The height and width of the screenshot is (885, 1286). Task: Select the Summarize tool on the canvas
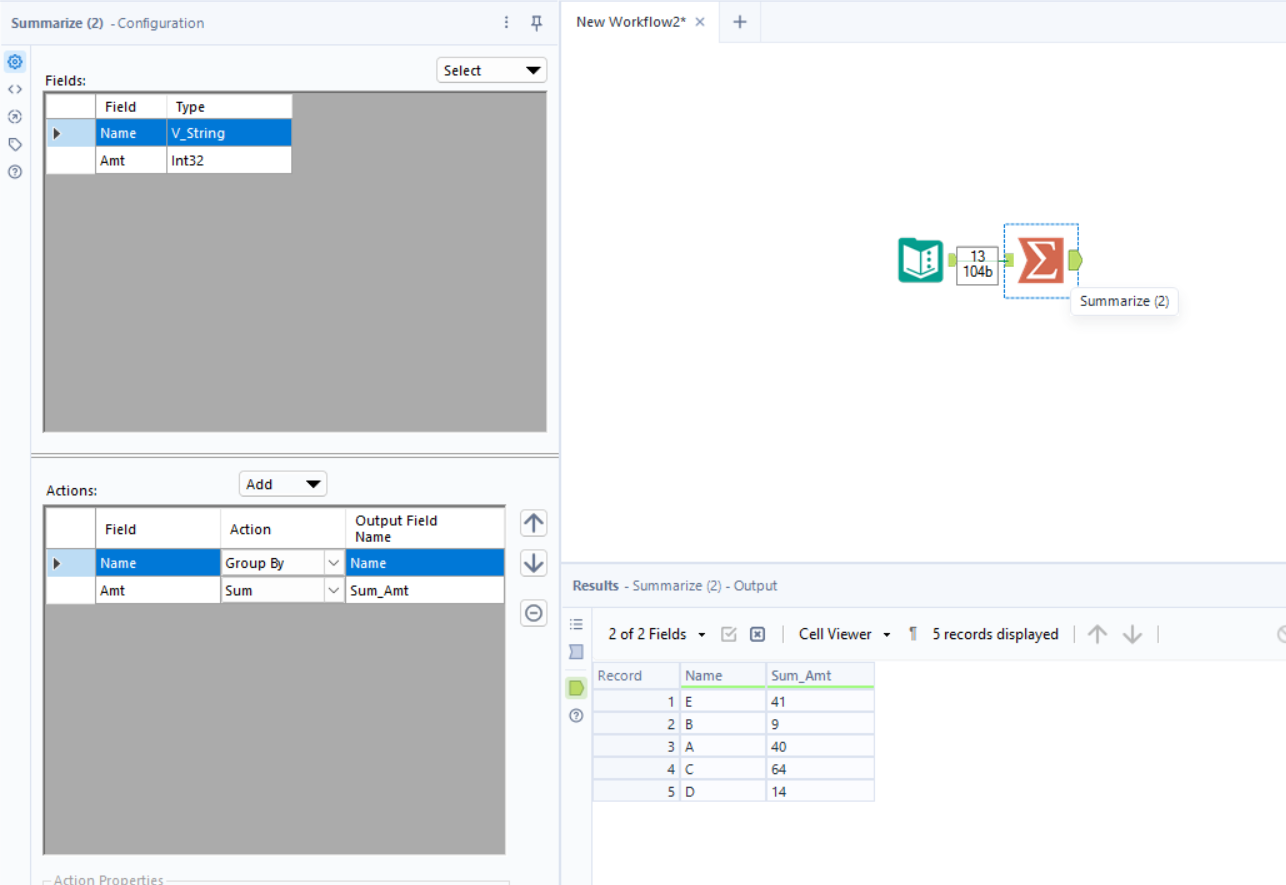pyautogui.click(x=1040, y=260)
